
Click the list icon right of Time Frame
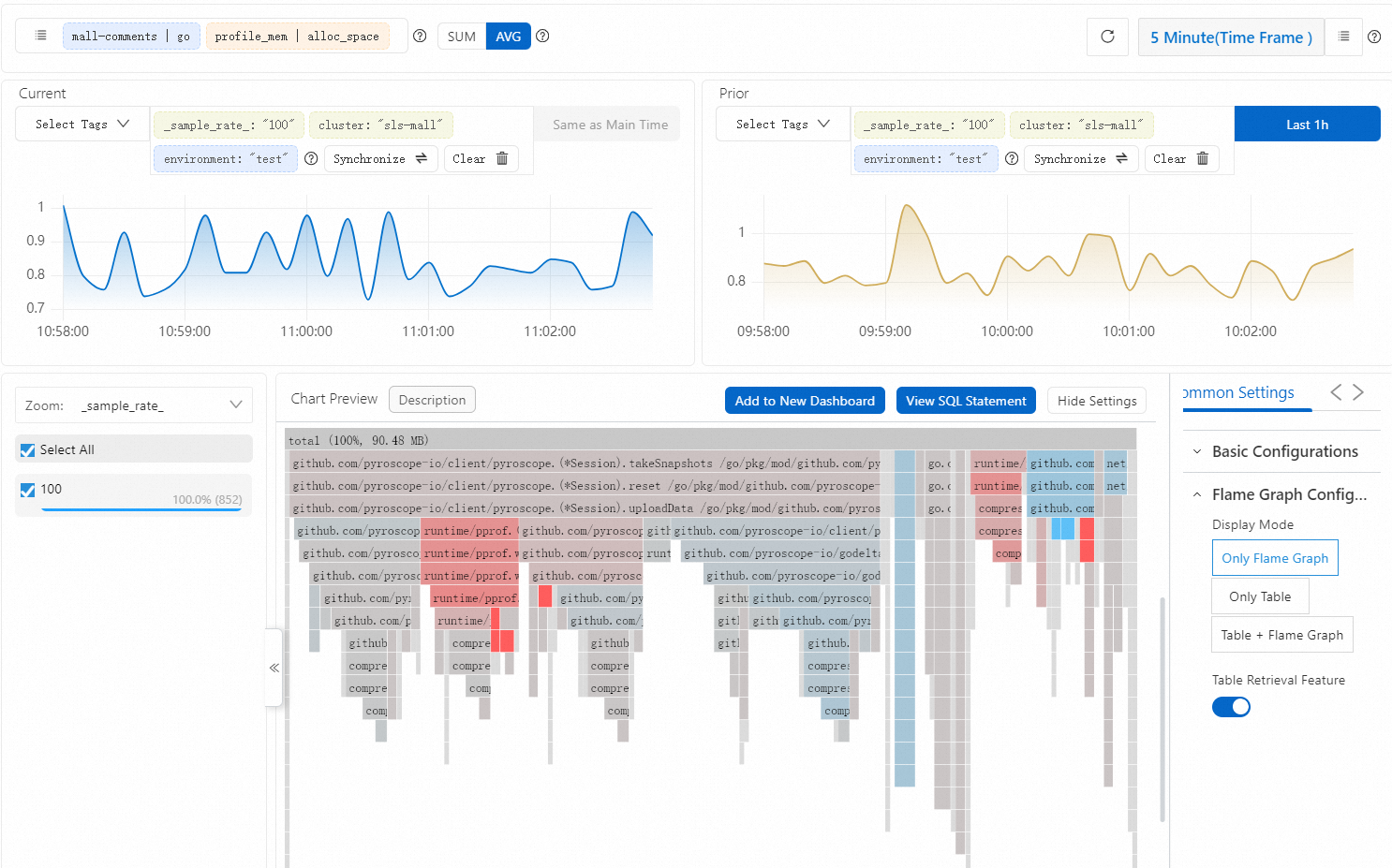click(x=1343, y=37)
